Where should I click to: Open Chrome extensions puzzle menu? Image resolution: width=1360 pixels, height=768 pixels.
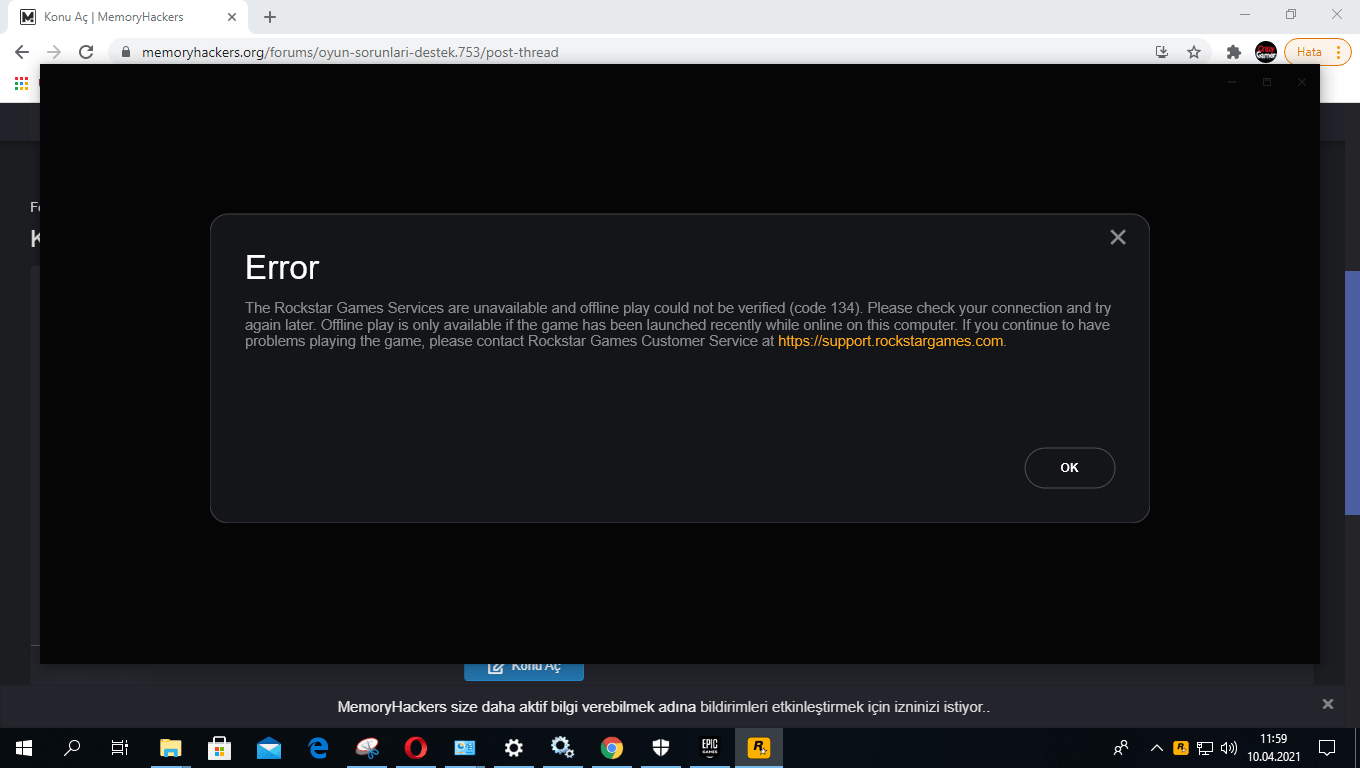[1234, 52]
